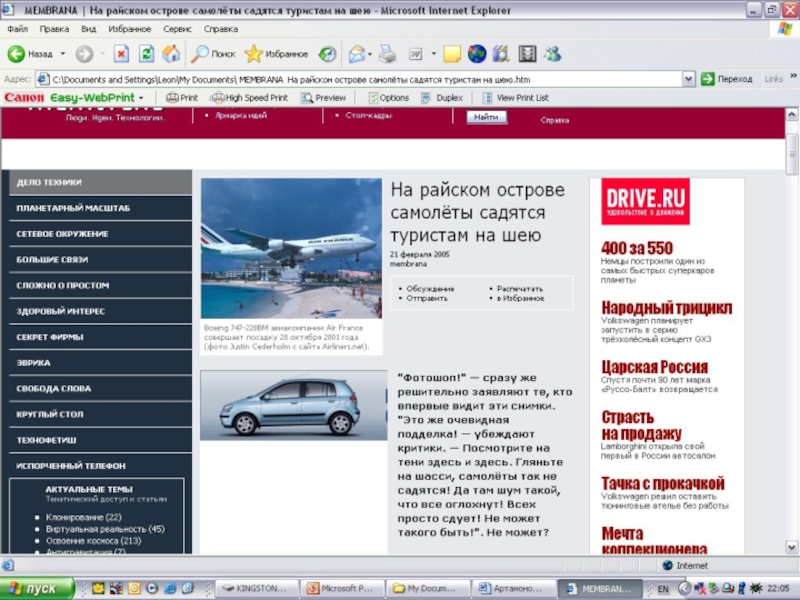Open the Mail icon dropdown arrow
This screenshot has width=800, height=600.
pyautogui.click(x=370, y=54)
